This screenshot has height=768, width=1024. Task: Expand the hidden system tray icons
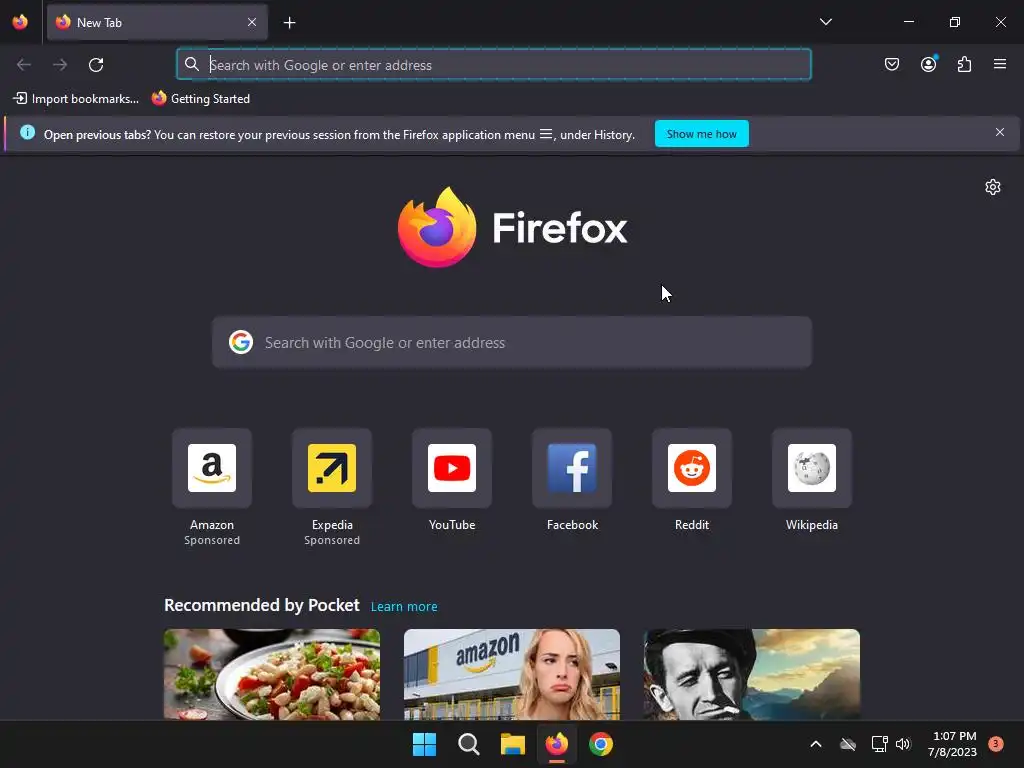tap(816, 744)
